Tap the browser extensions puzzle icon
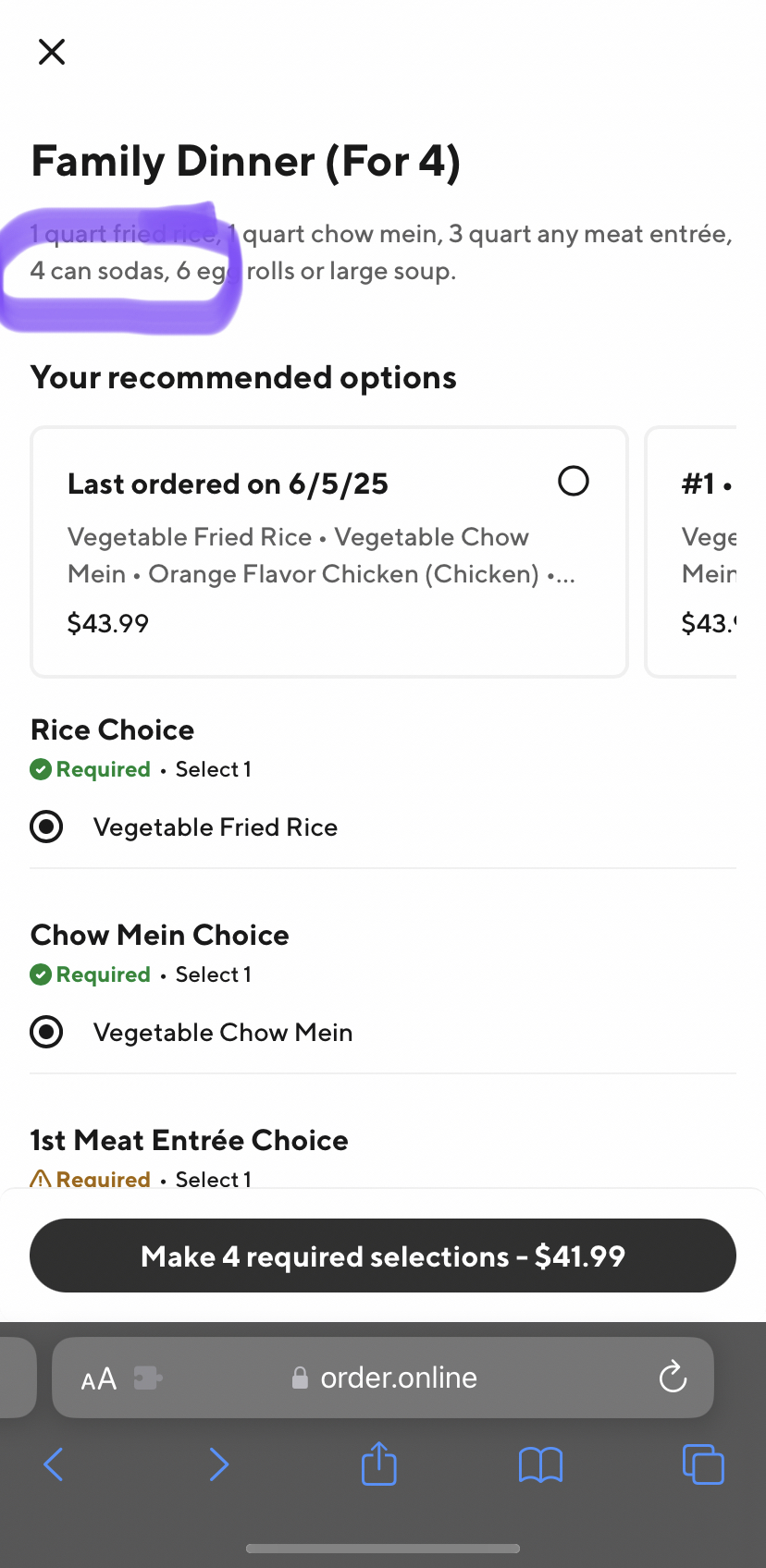766x1568 pixels. pyautogui.click(x=148, y=1378)
